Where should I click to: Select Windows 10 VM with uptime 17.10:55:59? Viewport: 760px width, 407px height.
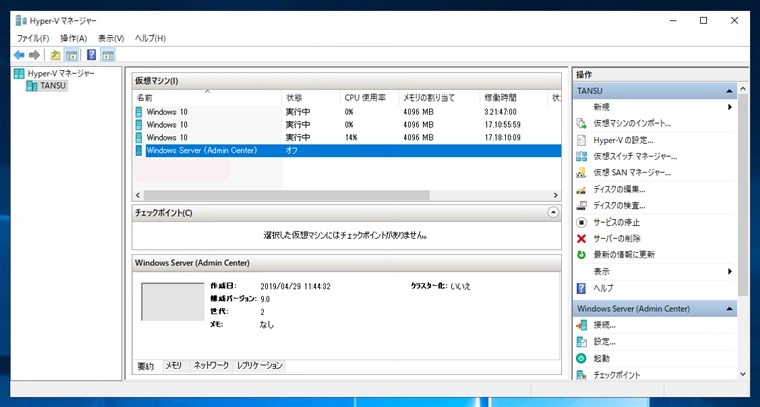click(347, 125)
